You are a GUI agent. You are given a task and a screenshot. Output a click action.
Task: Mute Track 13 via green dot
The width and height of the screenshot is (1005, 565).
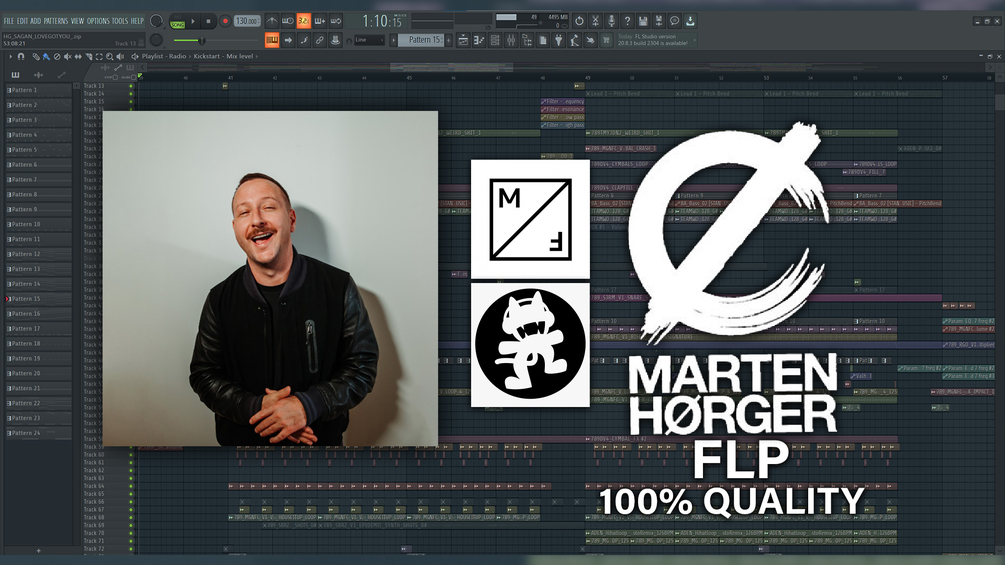[x=131, y=86]
